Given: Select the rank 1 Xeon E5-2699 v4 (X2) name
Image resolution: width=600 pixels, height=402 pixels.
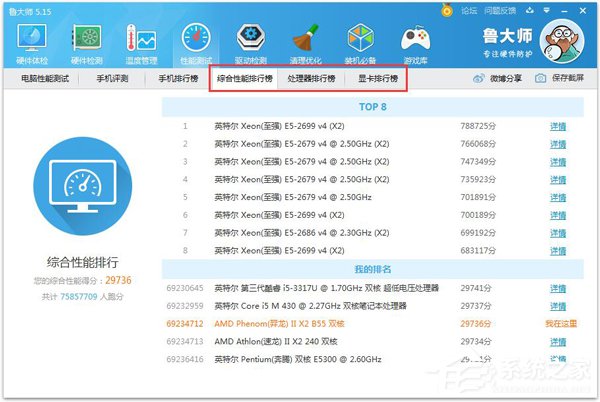Looking at the screenshot, I should tap(279, 126).
